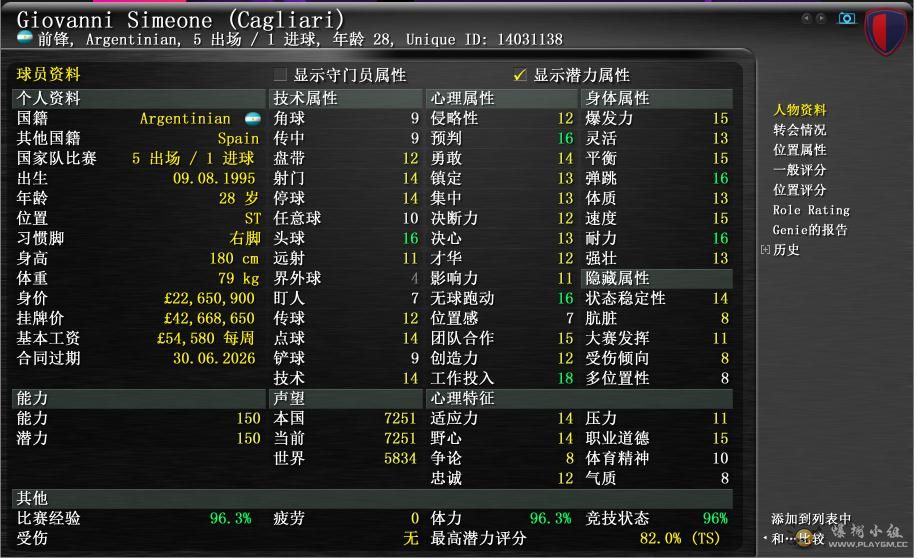Click 界外球 attribute value 4
The width and height of the screenshot is (917, 559).
tap(415, 278)
